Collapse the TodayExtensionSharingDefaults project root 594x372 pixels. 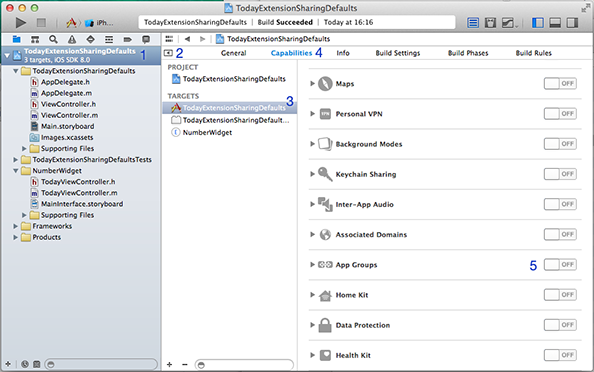(x=7, y=56)
